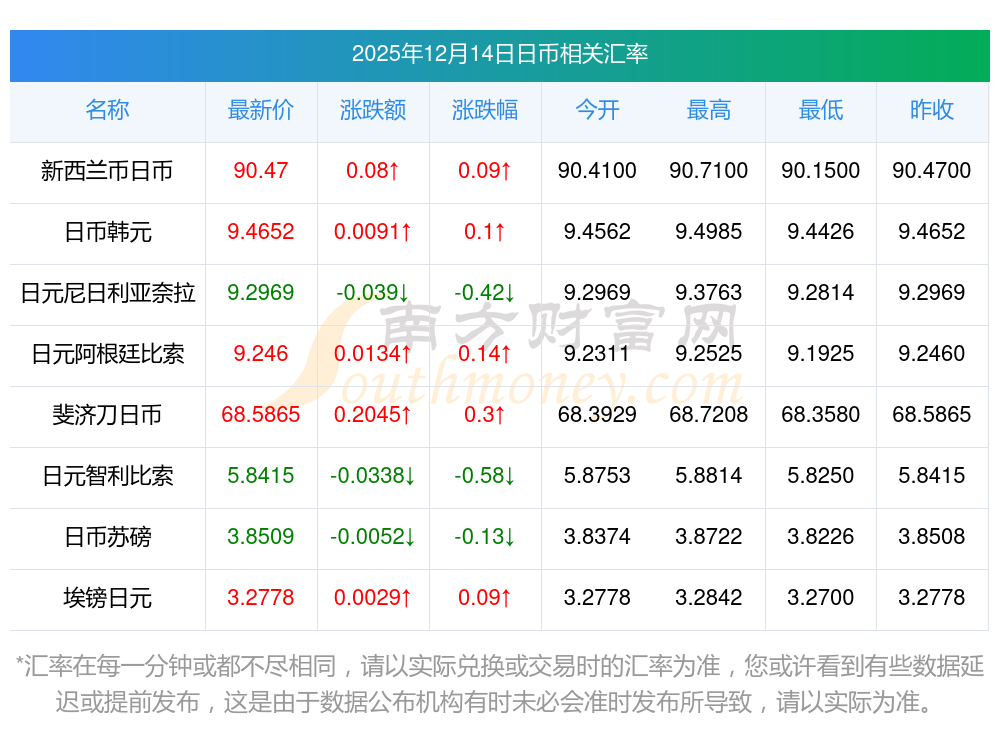Image resolution: width=1000 pixels, height=733 pixels.
Task: Click the 最低 column header
Action: tap(820, 110)
